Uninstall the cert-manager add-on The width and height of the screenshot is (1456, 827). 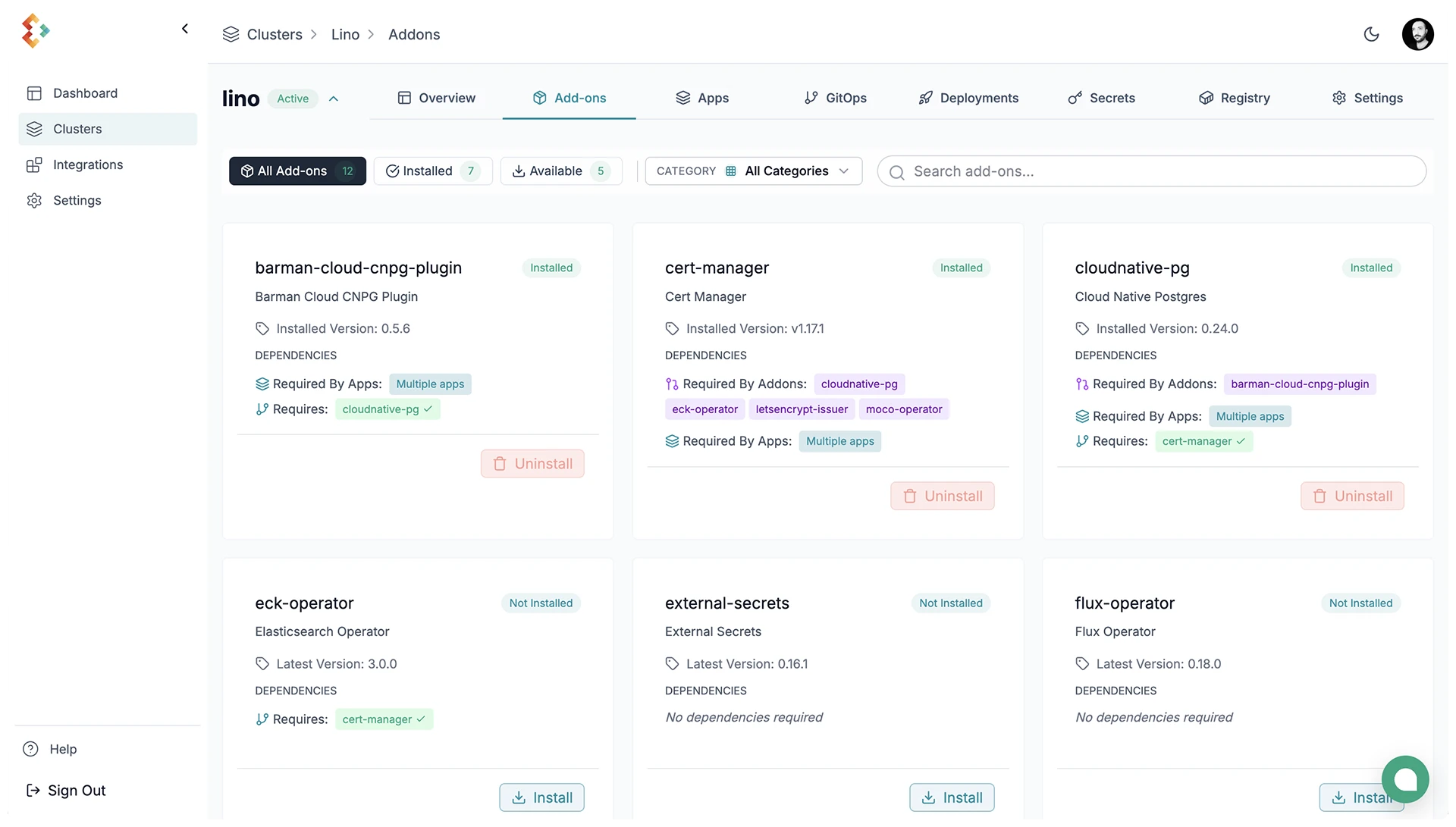pyautogui.click(x=942, y=497)
